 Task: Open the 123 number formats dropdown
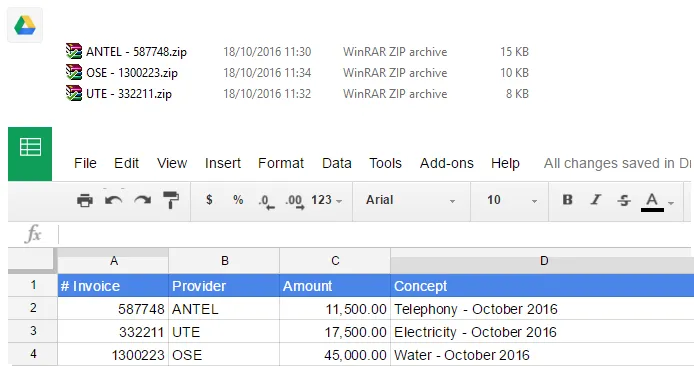(327, 200)
